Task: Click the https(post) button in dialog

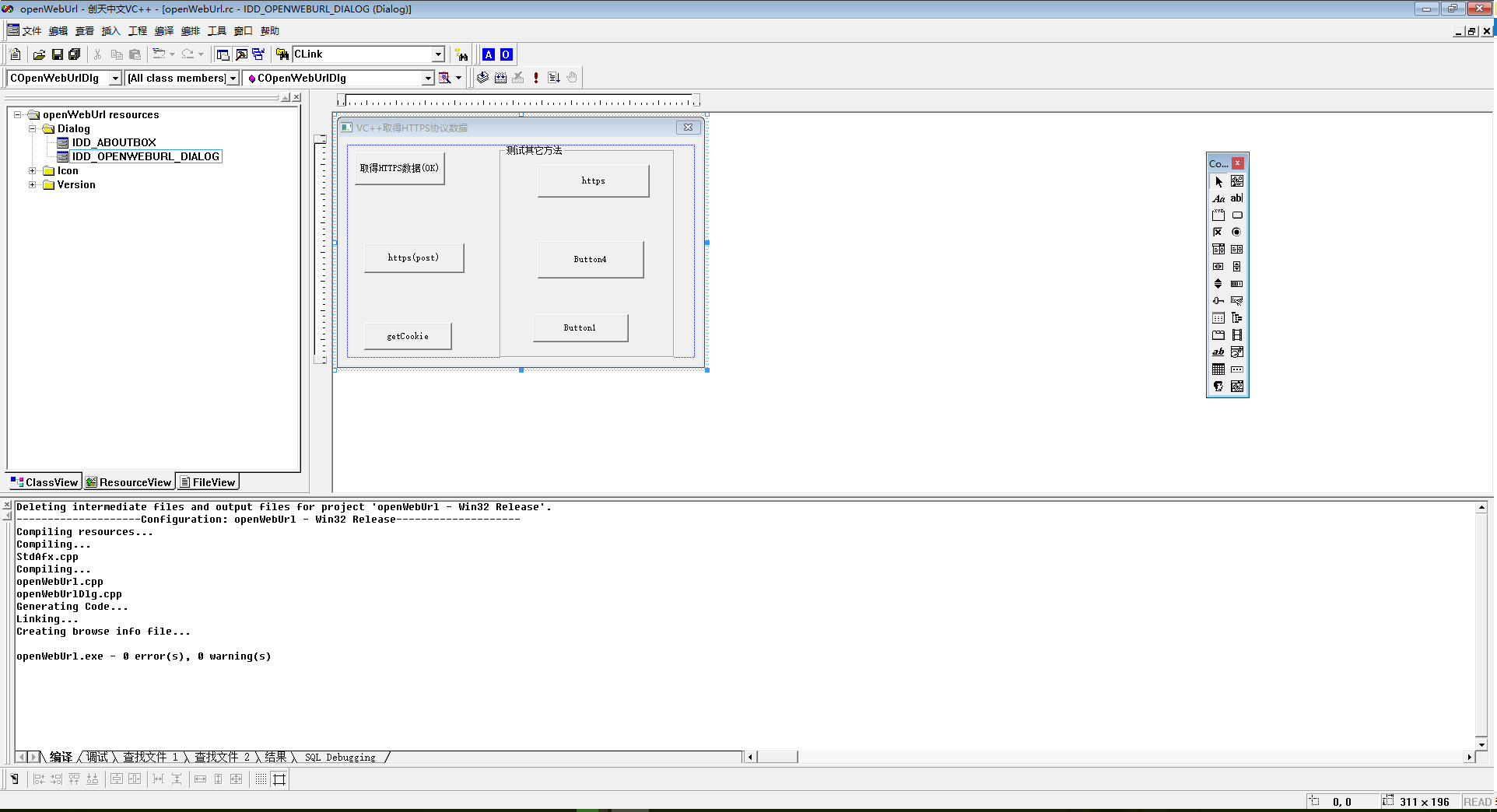Action: click(x=413, y=258)
